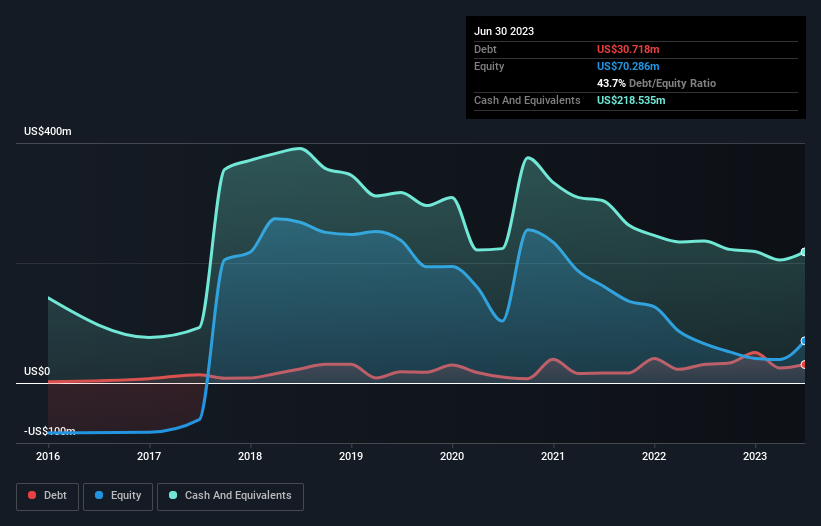Click the red Debt end-point marker
The image size is (821, 526).
click(x=804, y=364)
